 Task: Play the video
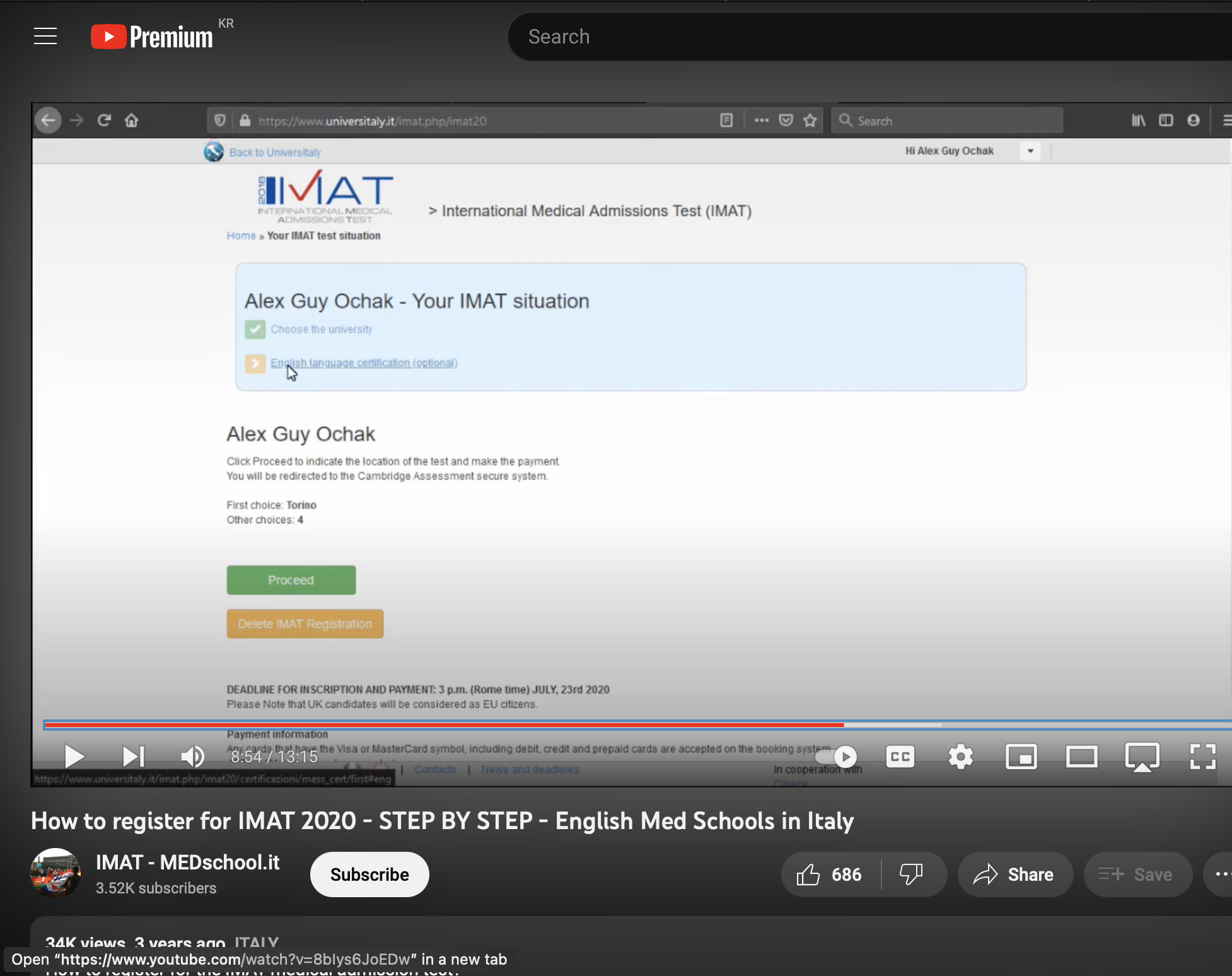tap(74, 757)
